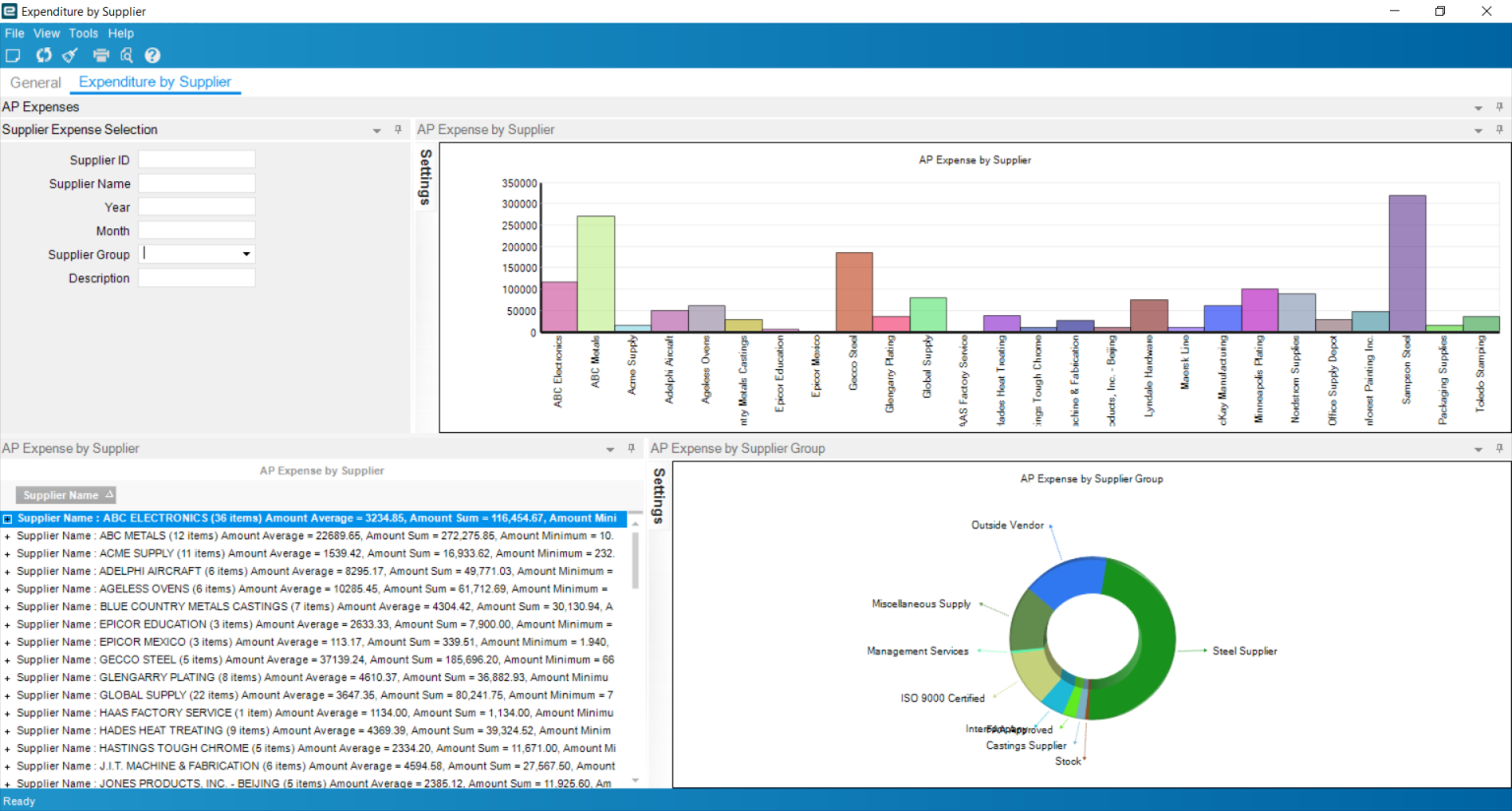Open a new dashboard using the toolbar icon
This screenshot has height=811, width=1512.
(13, 55)
